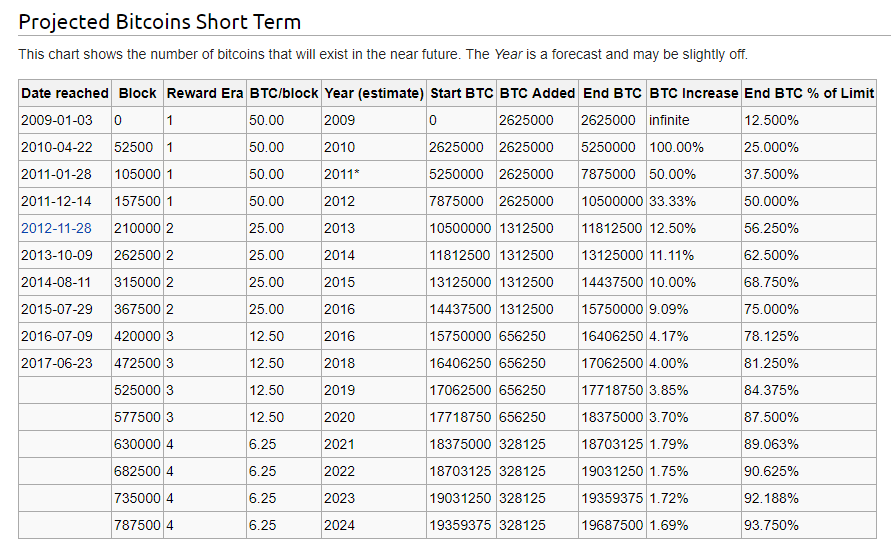The image size is (891, 546).
Task: Click the 100.00% BTC increase cell
Action: 676,147
